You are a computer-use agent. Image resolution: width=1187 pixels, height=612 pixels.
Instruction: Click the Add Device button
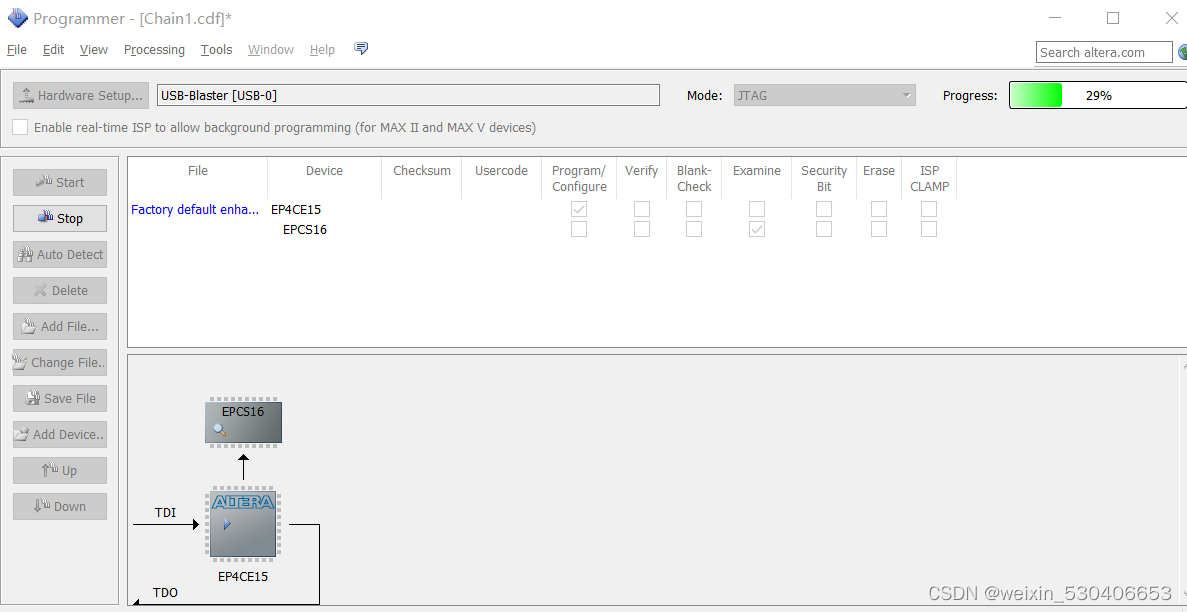pos(60,434)
